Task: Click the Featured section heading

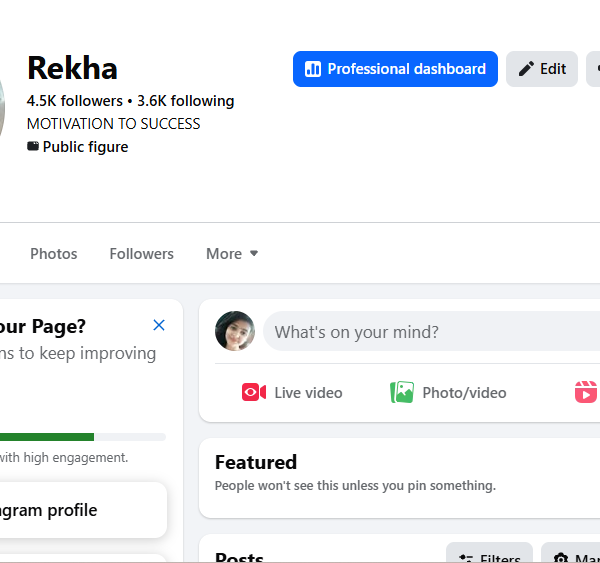Action: click(x=256, y=462)
